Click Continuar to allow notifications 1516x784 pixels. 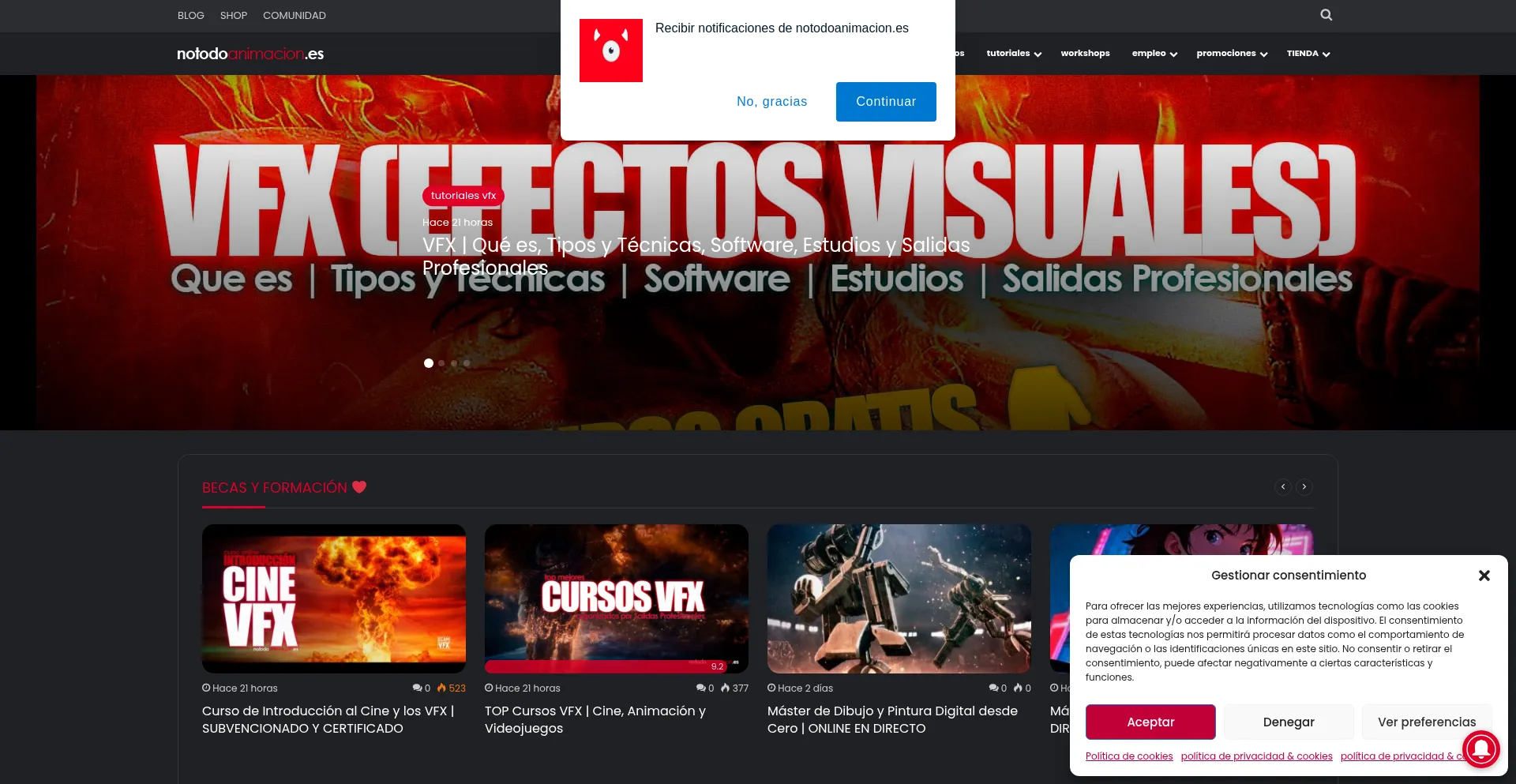coord(886,102)
